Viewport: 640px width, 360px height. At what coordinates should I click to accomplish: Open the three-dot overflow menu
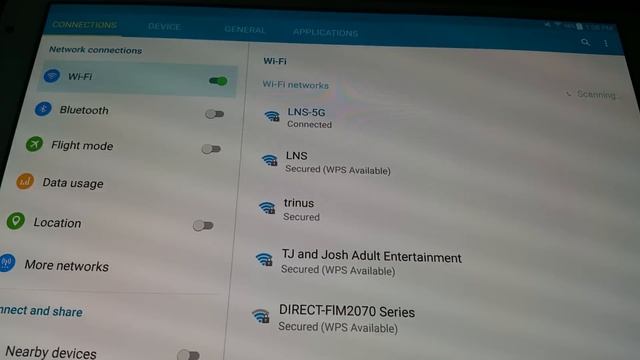coord(606,43)
